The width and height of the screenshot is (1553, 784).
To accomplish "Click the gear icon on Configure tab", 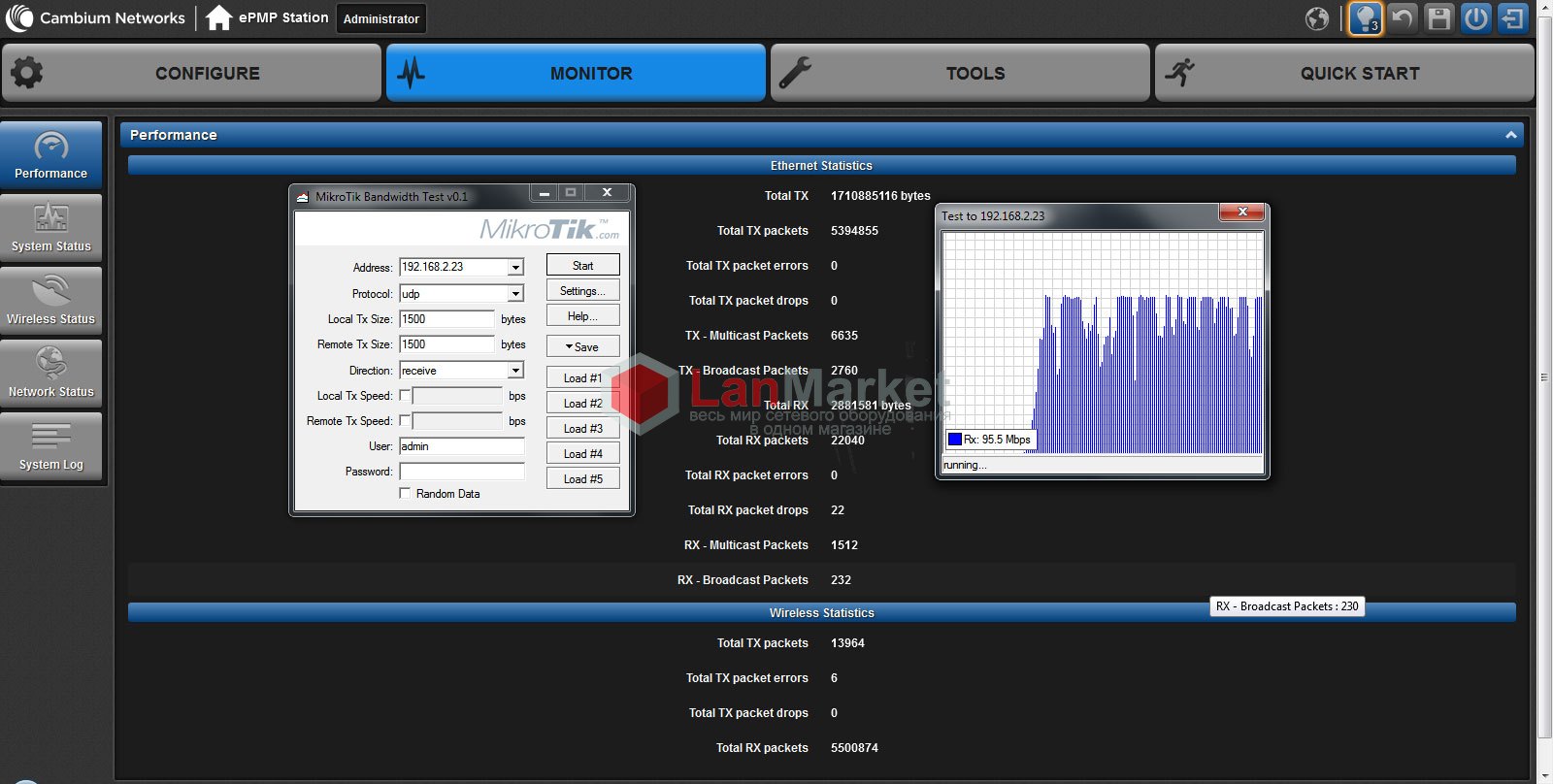I will click(27, 73).
